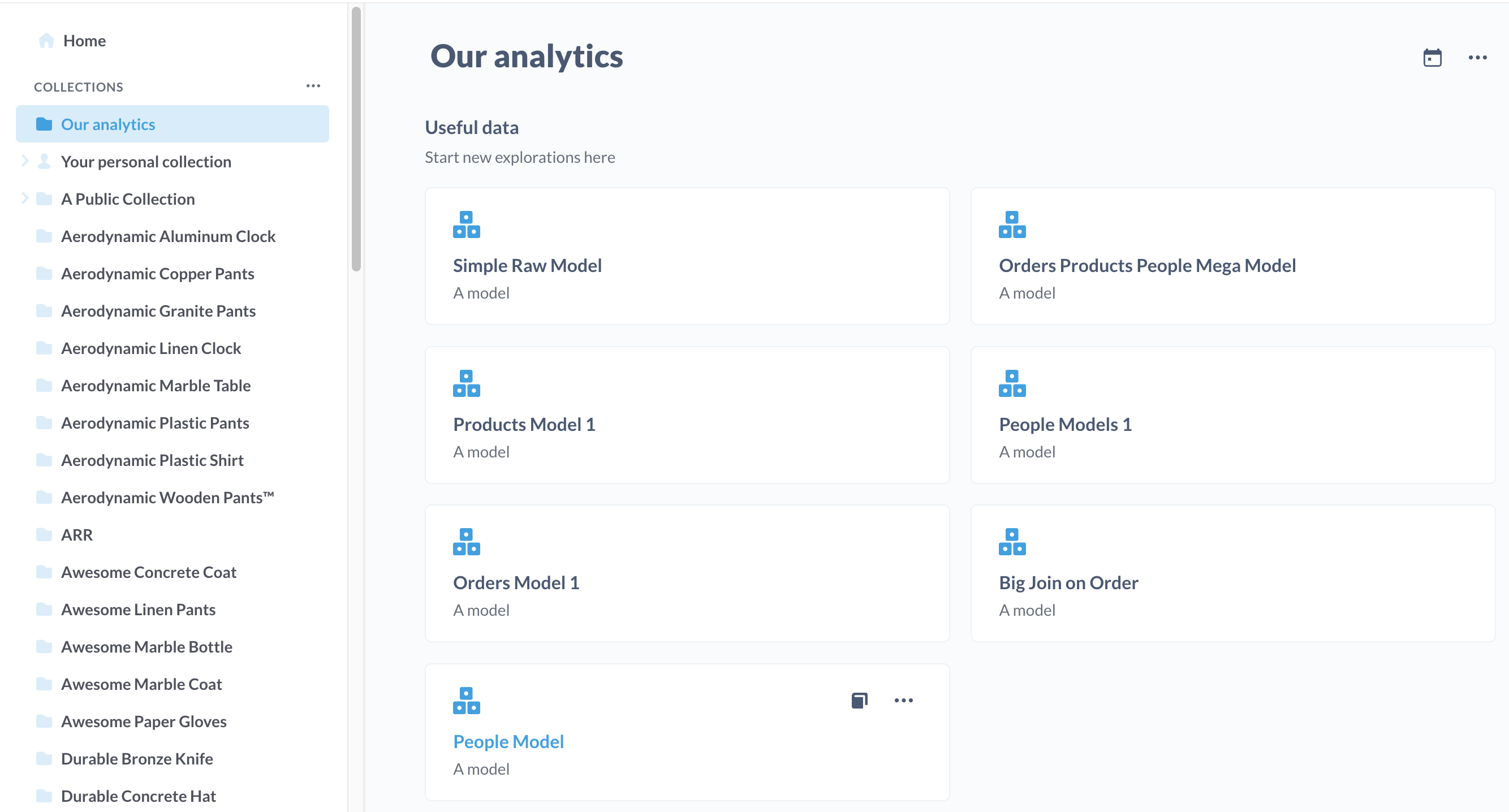Viewport: 1509px width, 812px height.
Task: Open the People Model link
Action: tap(508, 741)
